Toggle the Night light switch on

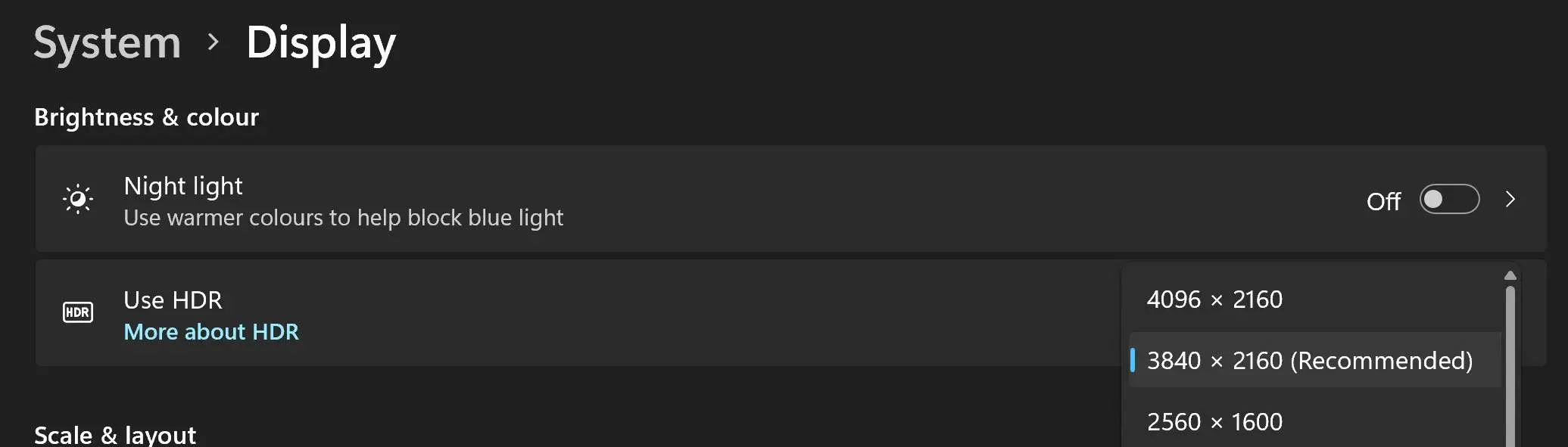click(x=1449, y=199)
